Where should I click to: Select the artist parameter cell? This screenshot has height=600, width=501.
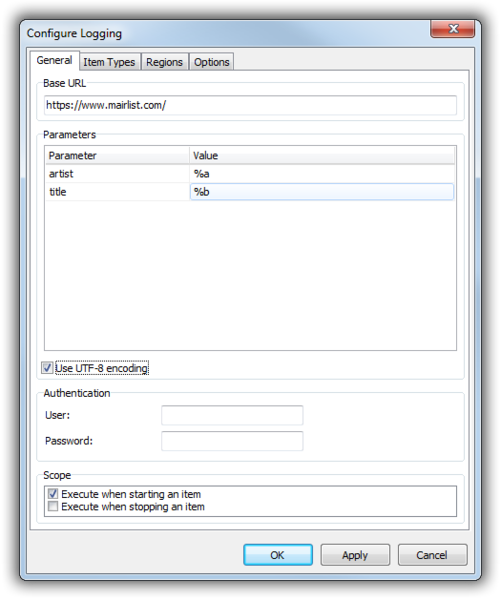pyautogui.click(x=117, y=174)
